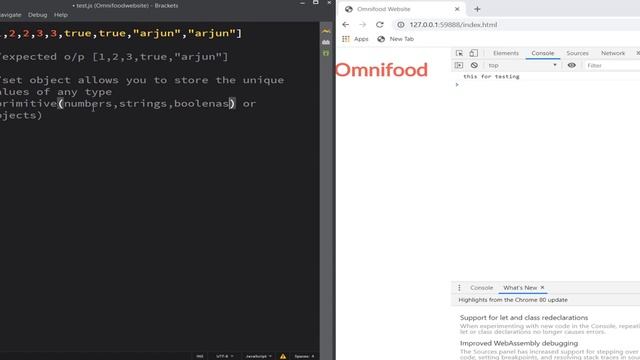Select the Console tab in DevTools
This screenshot has height=360, width=640.
coord(542,53)
